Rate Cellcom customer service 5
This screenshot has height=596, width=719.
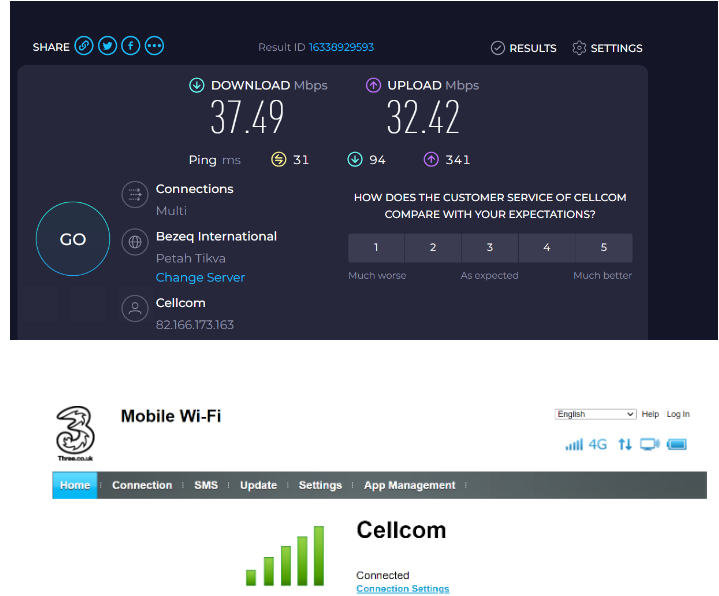click(604, 248)
